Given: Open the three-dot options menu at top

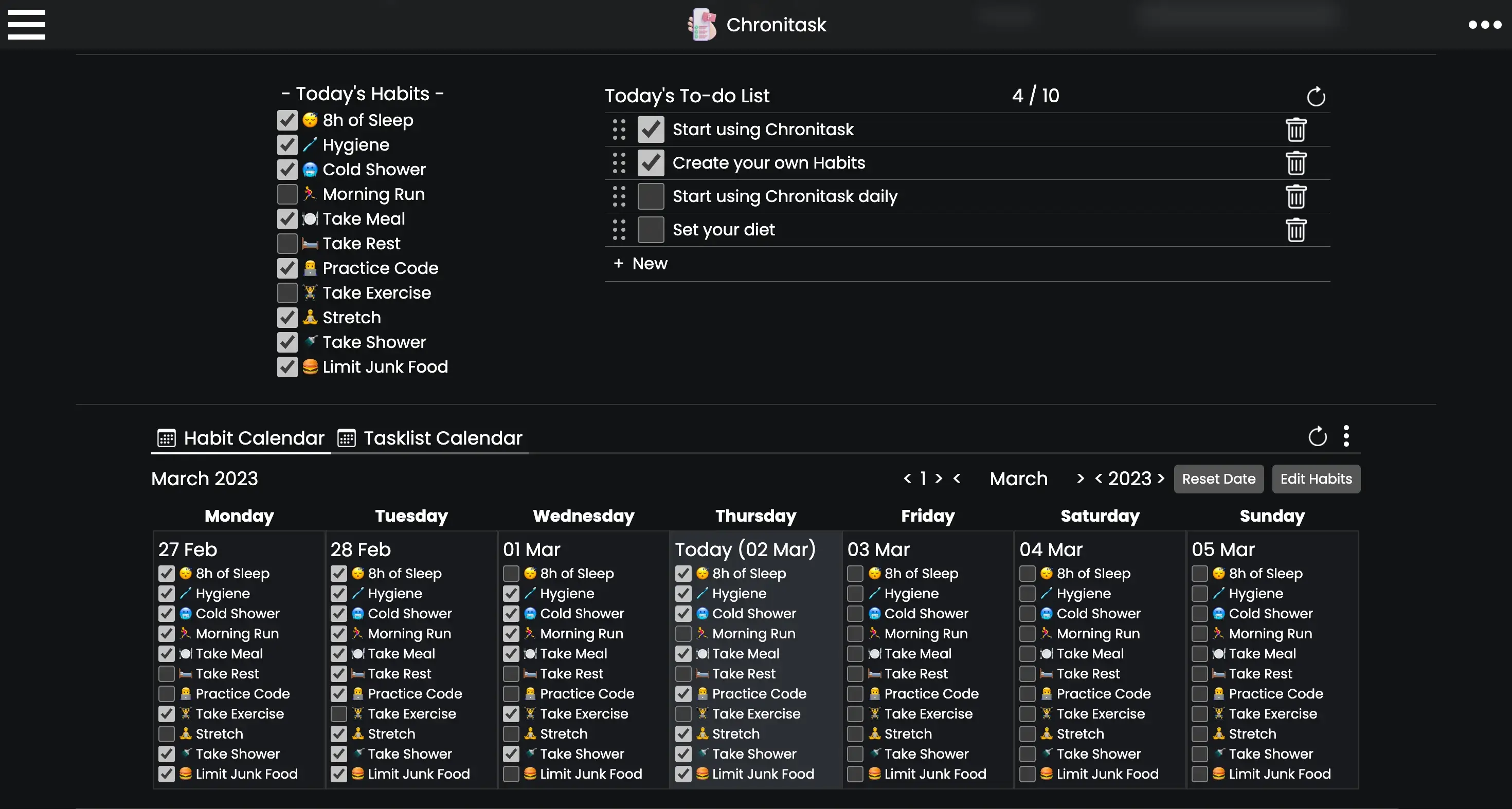Looking at the screenshot, I should pyautogui.click(x=1485, y=25).
